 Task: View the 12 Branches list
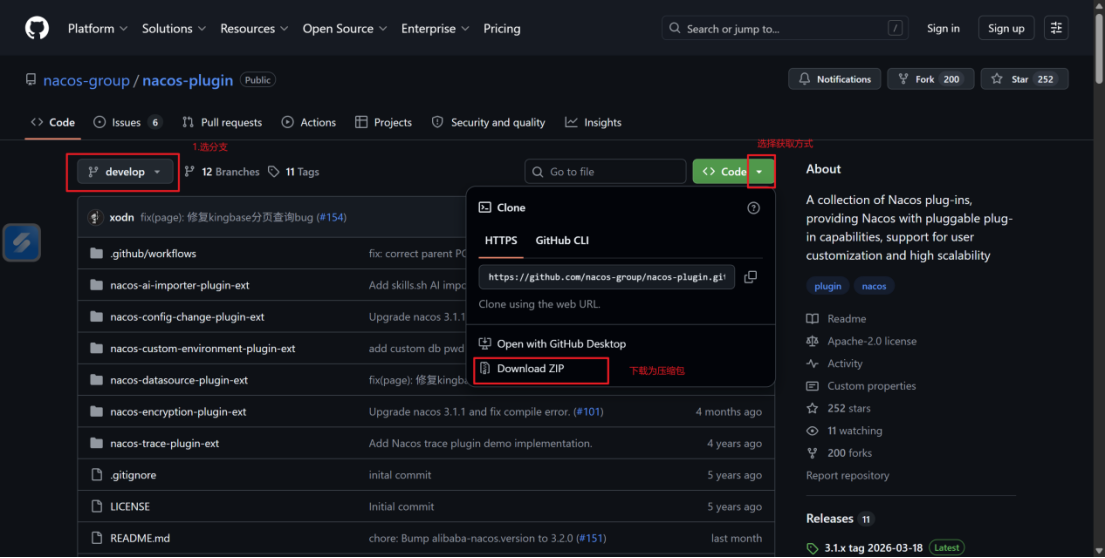click(221, 172)
